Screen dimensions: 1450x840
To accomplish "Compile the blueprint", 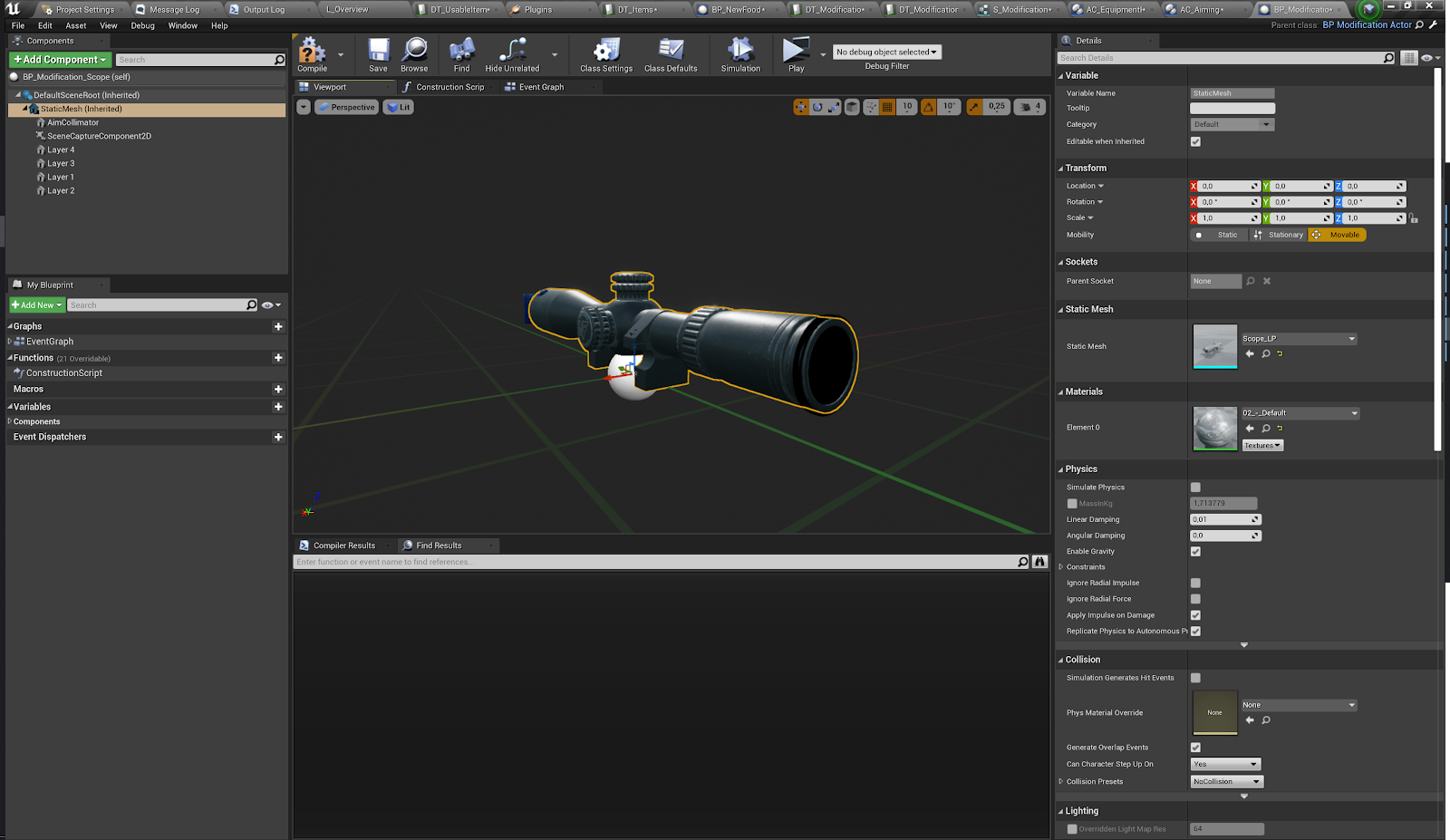I will coord(312,54).
